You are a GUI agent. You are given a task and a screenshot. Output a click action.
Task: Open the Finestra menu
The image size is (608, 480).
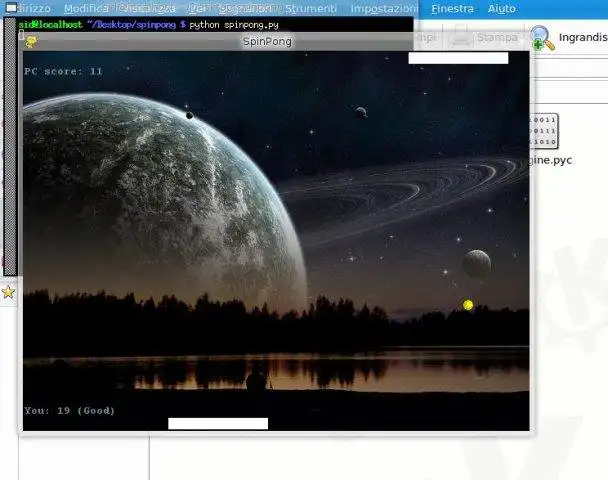(x=452, y=9)
